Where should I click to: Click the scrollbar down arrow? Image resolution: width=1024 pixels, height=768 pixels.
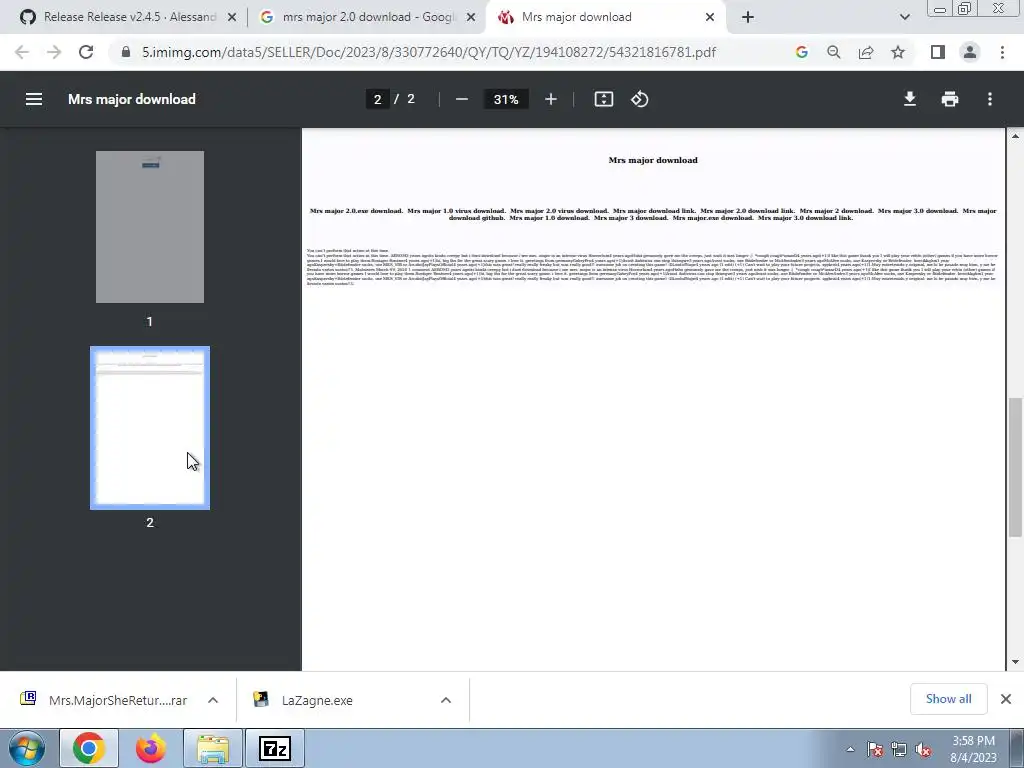(1015, 662)
